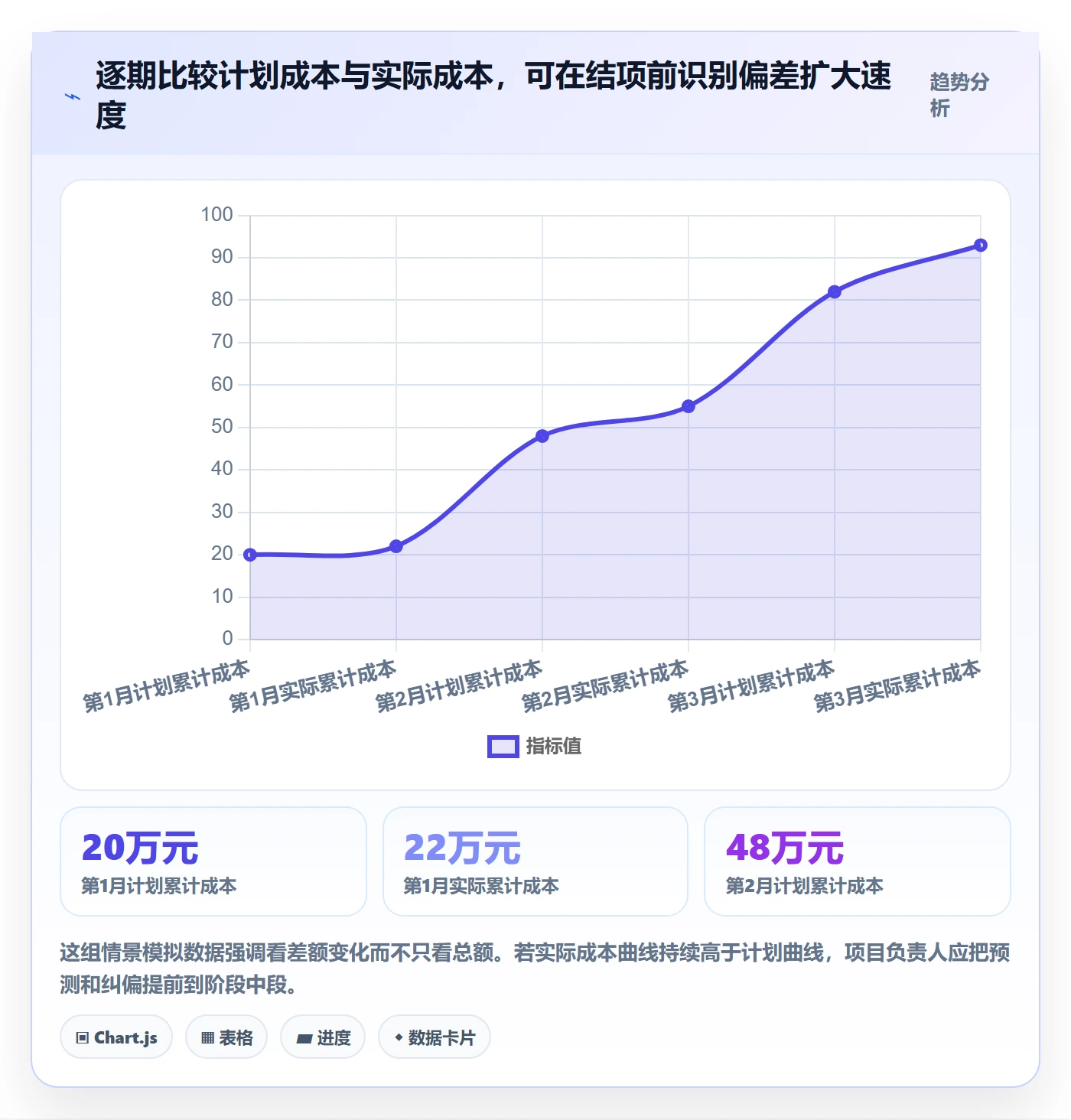Open the 48万元 data card
1071x1120 pixels.
[x=858, y=861]
